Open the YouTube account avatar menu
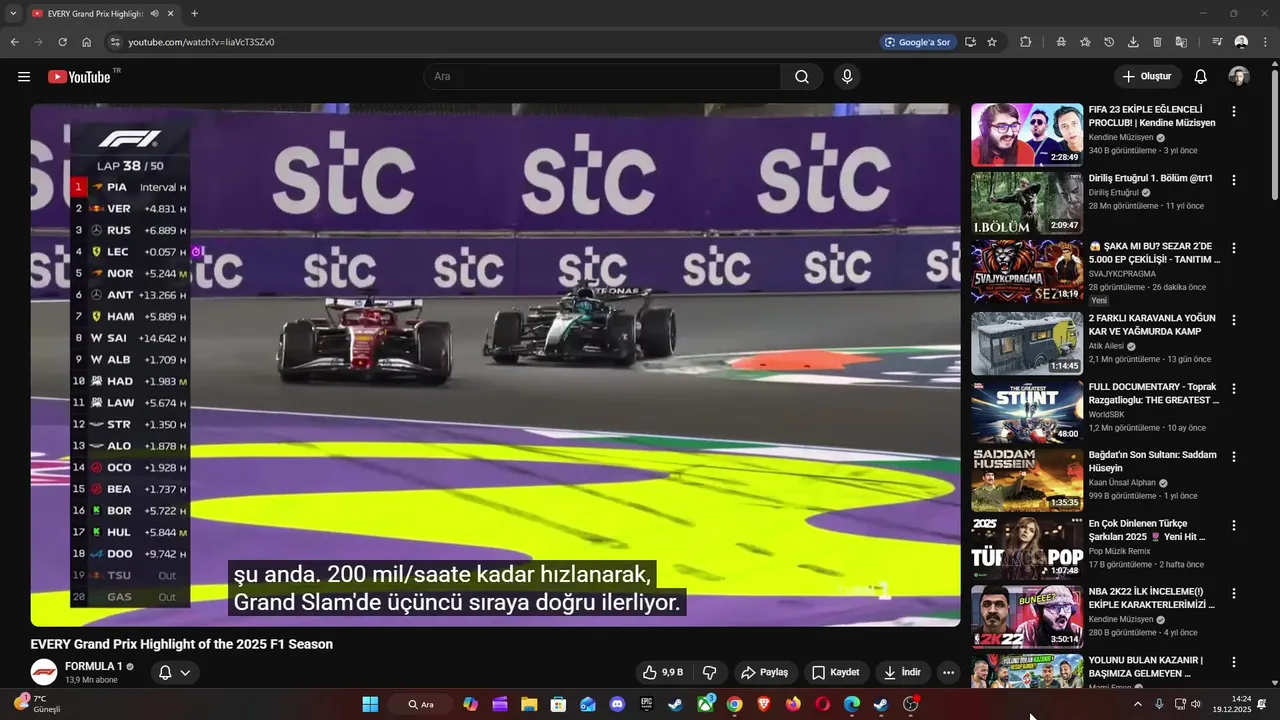This screenshot has width=1280, height=720. 1239,77
